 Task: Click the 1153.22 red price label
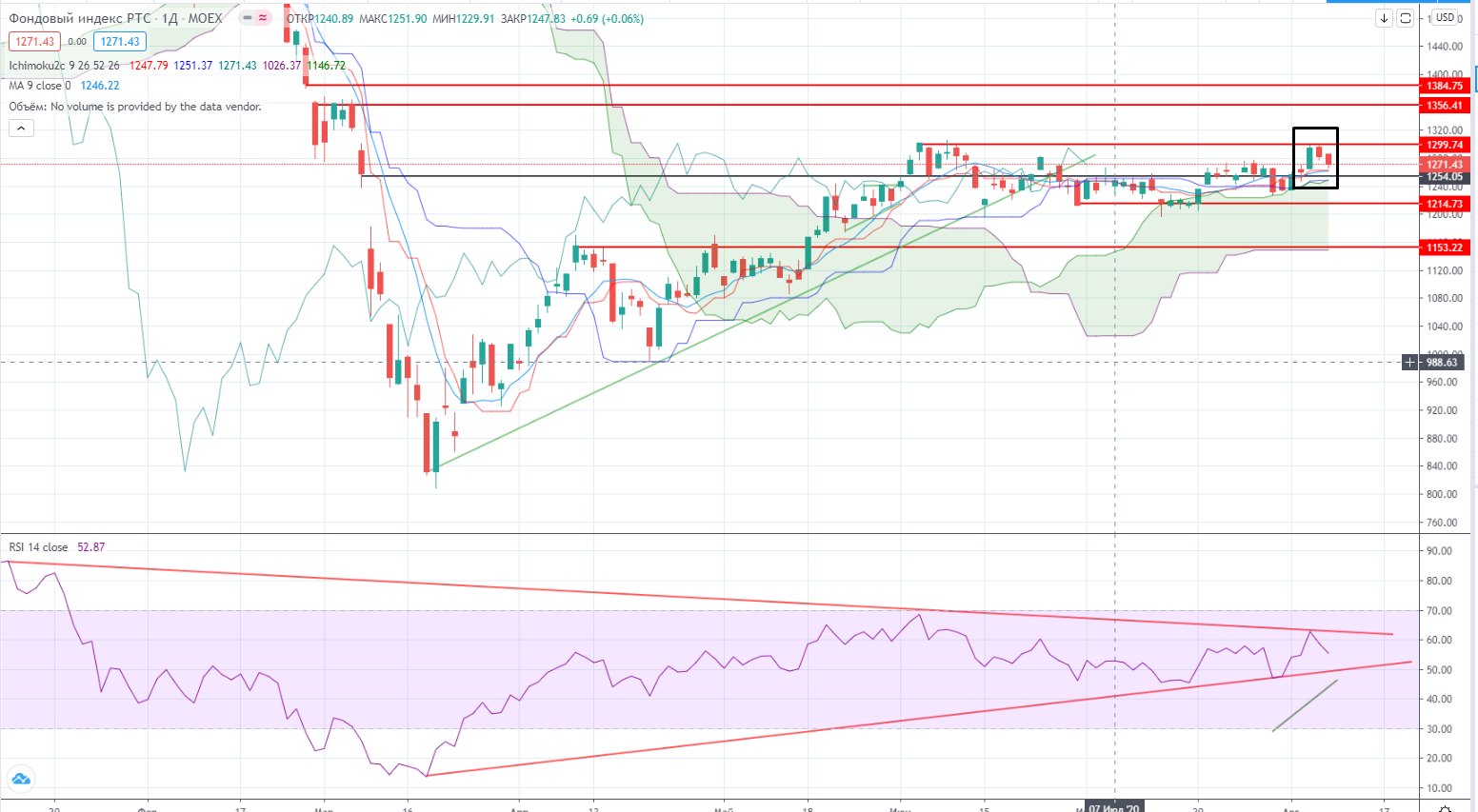click(x=1445, y=248)
